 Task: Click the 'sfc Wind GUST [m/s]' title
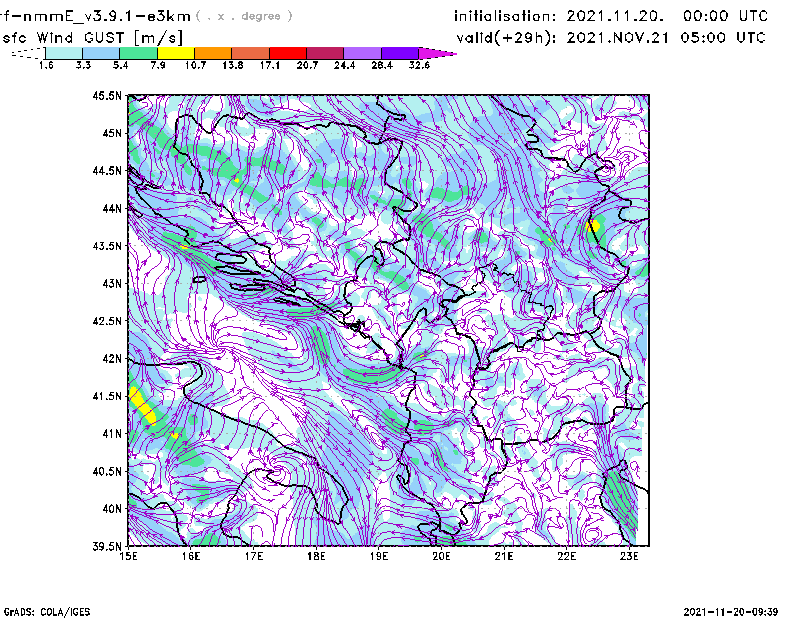92,38
